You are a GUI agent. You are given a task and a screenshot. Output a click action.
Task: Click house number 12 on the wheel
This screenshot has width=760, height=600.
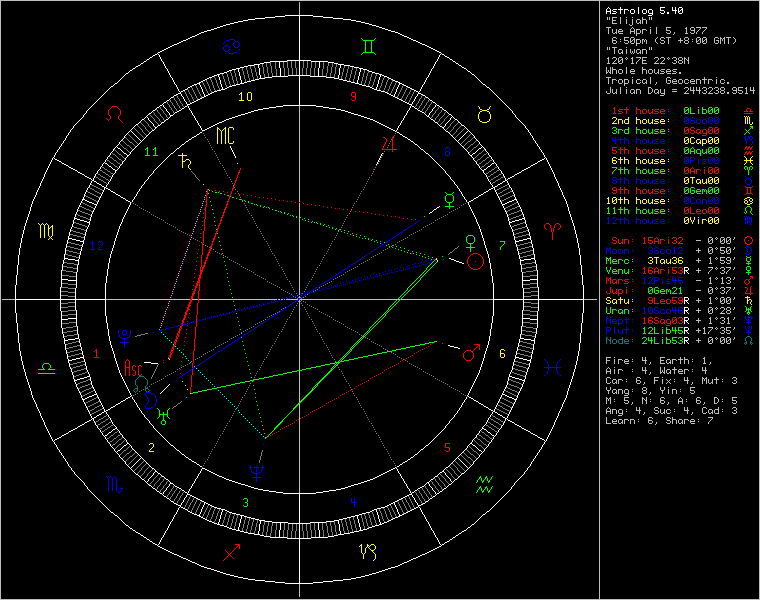point(96,246)
